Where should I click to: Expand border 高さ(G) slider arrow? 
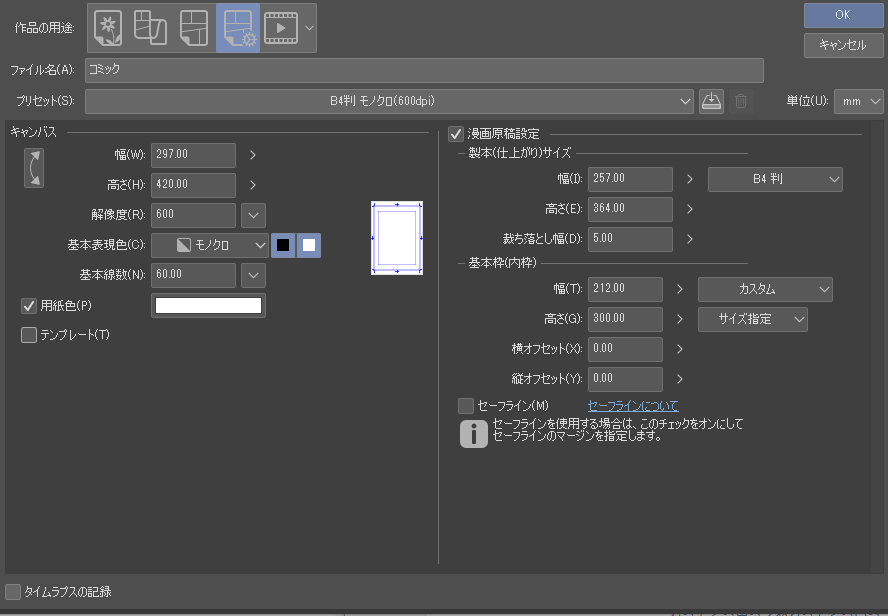point(680,319)
